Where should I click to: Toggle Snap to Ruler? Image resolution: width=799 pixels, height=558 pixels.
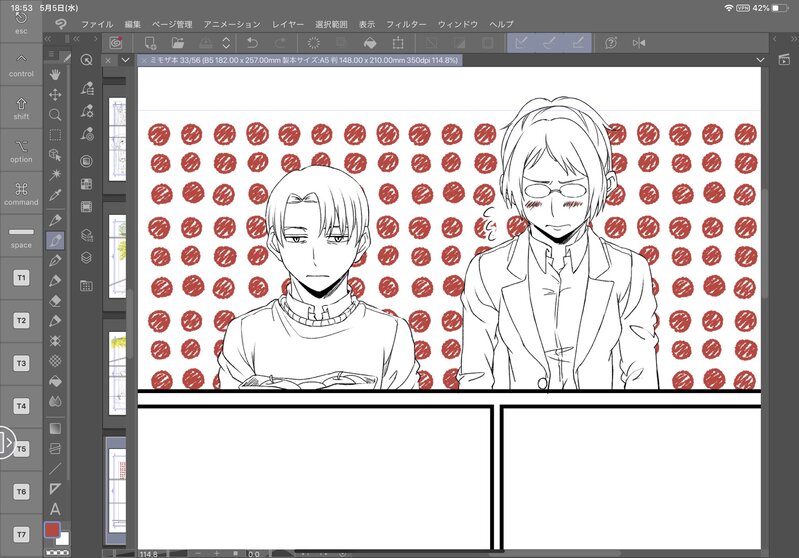click(x=521, y=43)
